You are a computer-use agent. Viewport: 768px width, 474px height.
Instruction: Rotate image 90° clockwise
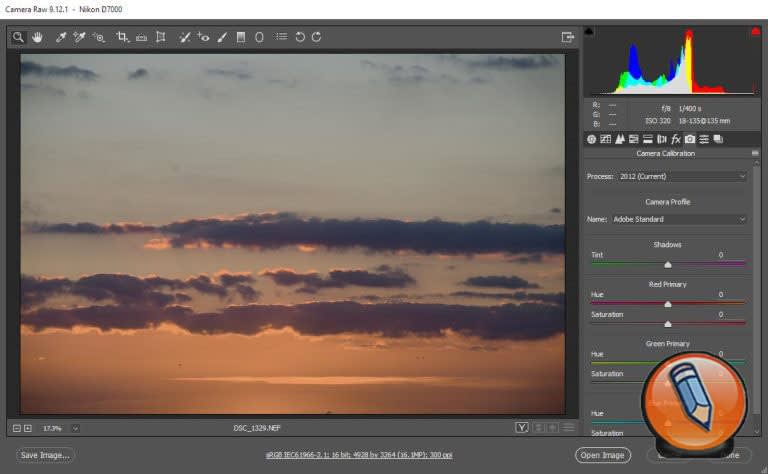click(316, 37)
